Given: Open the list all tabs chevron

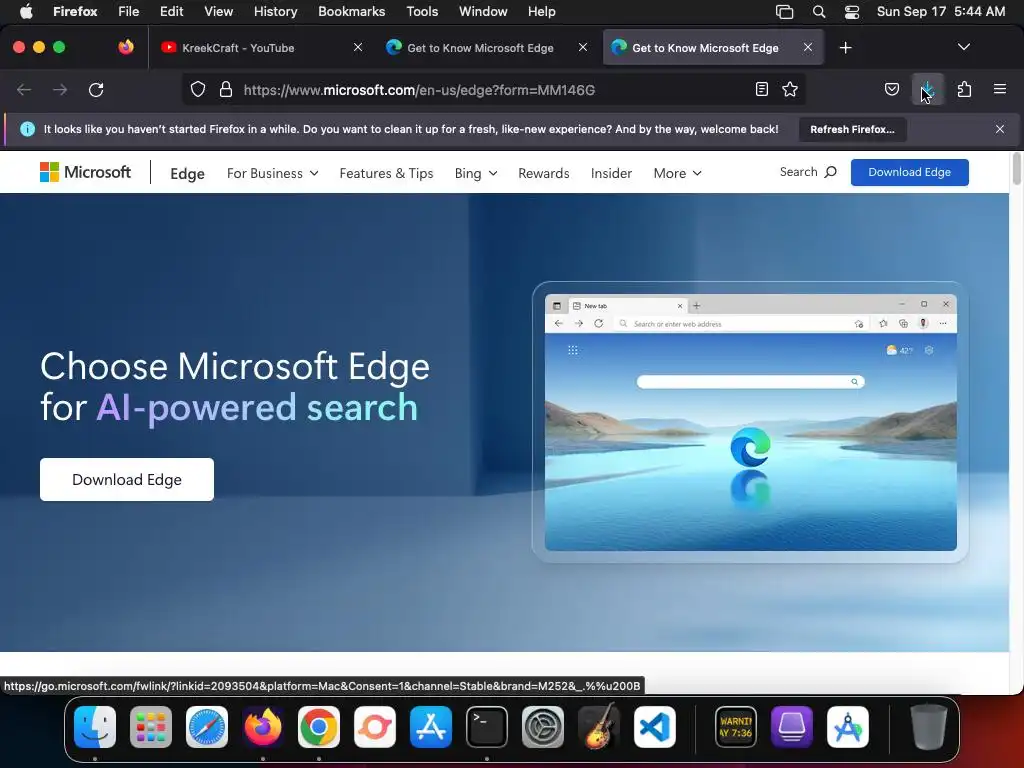Looking at the screenshot, I should (963, 47).
